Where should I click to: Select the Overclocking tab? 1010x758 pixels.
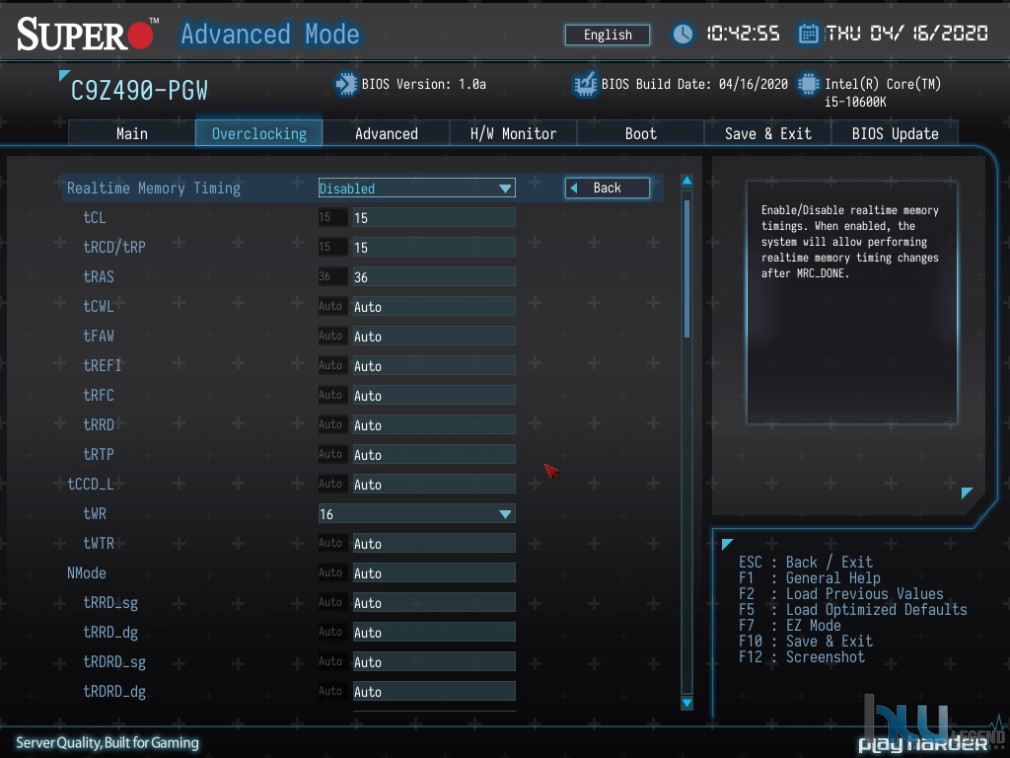click(259, 133)
